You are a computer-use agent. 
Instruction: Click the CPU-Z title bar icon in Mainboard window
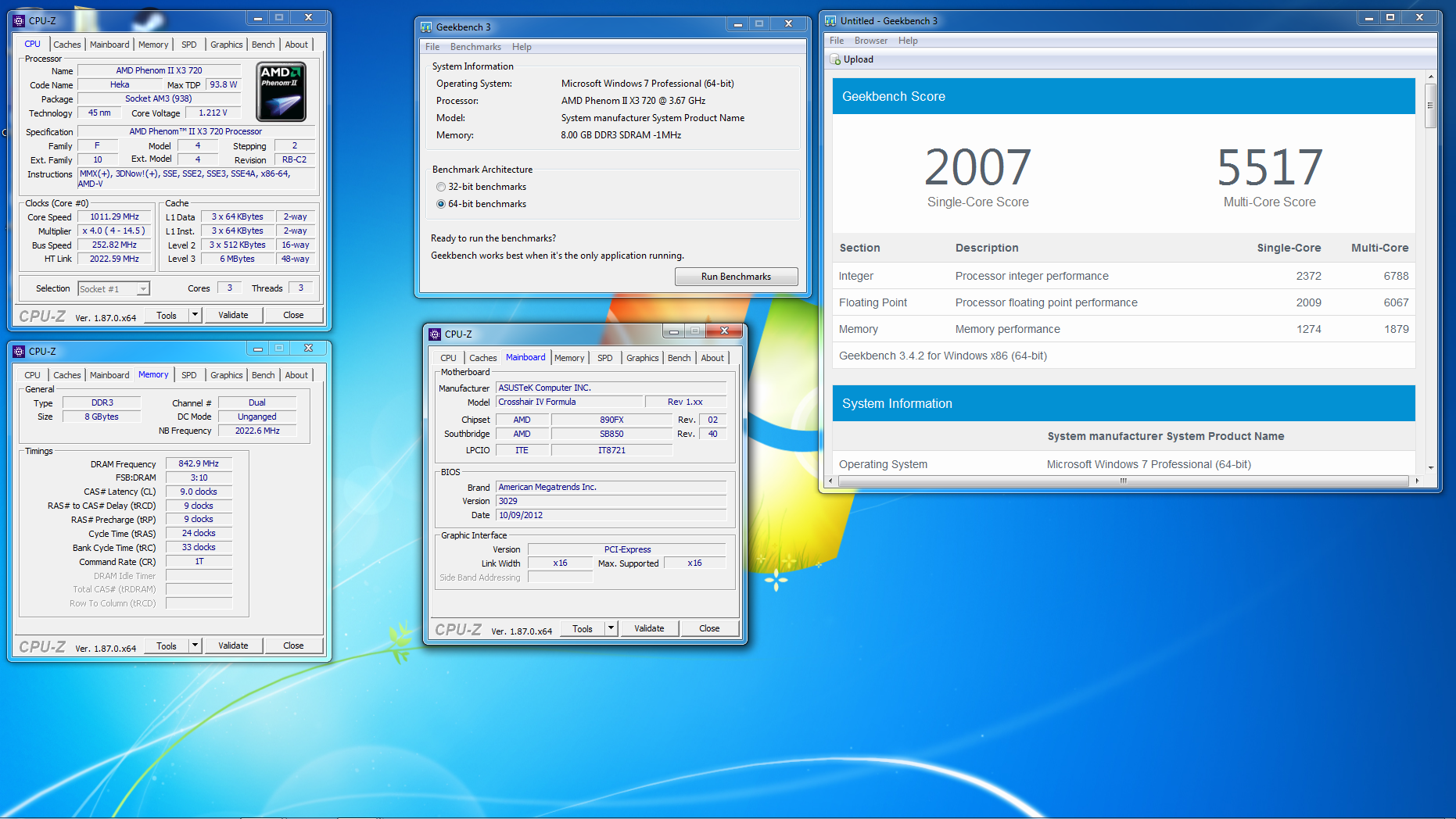pyautogui.click(x=436, y=334)
